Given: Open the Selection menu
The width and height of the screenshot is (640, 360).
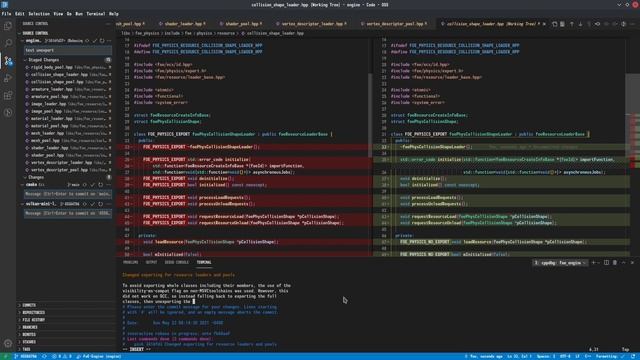Looking at the screenshot, I should (39, 13).
